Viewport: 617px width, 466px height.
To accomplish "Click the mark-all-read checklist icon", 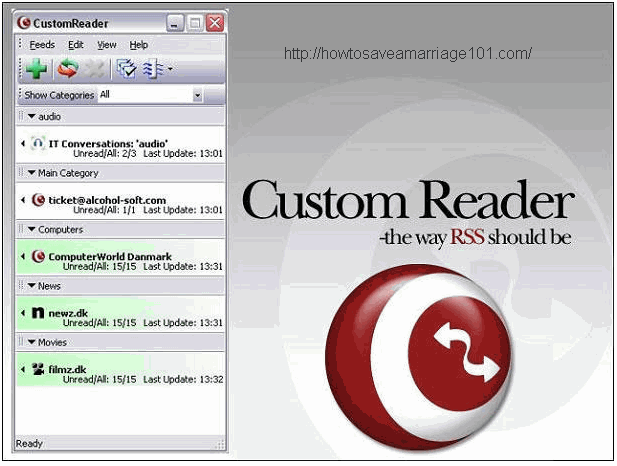I will 126,69.
